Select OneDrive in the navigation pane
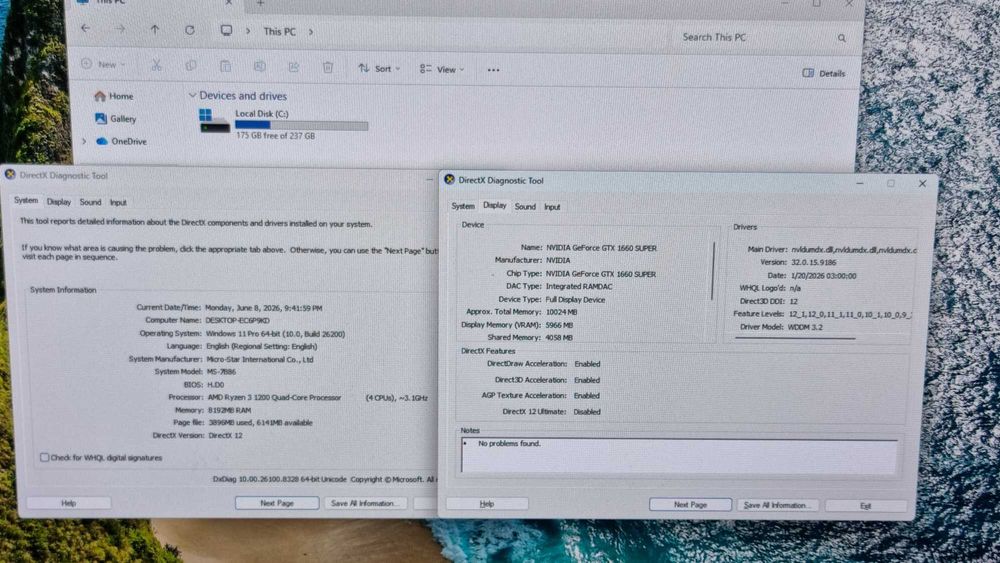1000x563 pixels. [121, 141]
